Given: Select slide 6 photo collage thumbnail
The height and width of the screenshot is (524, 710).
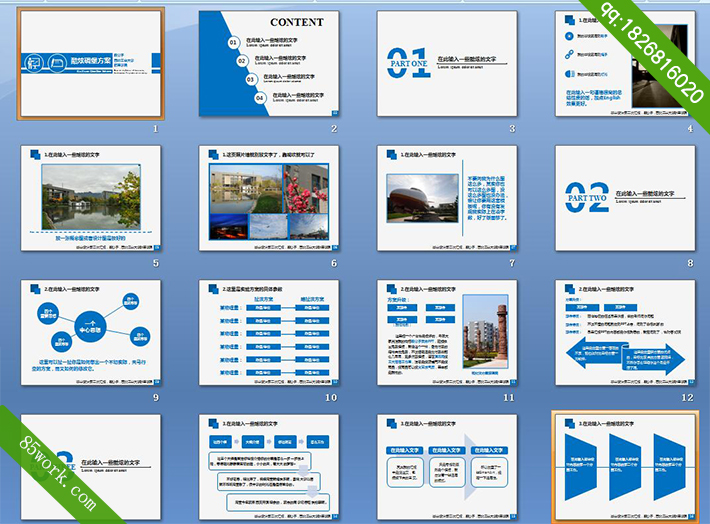Looking at the screenshot, I should point(269,198).
